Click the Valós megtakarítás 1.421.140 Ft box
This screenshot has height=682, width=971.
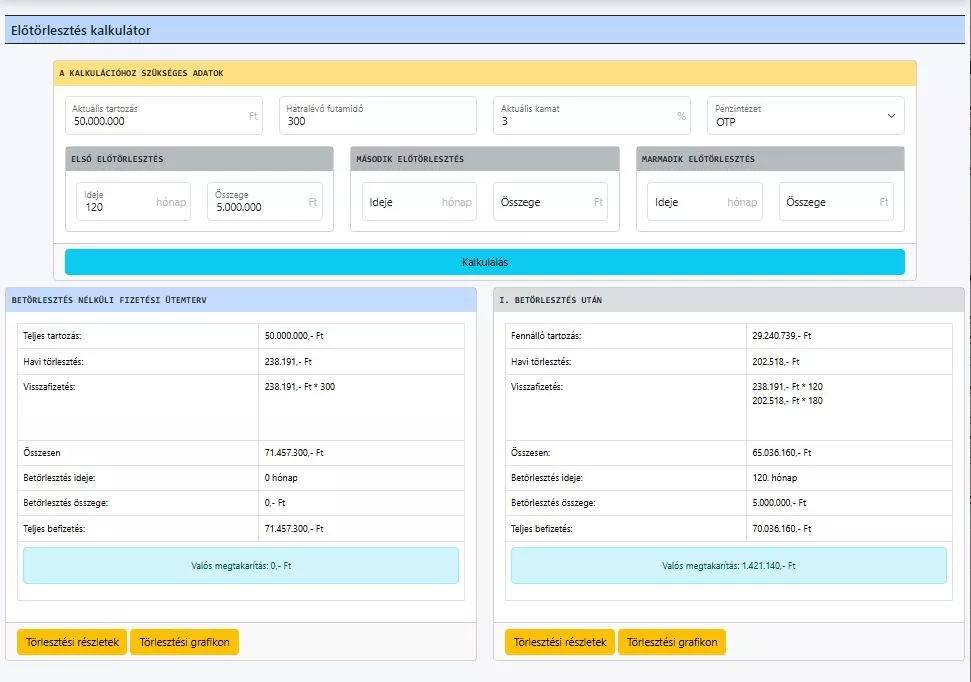(728, 565)
